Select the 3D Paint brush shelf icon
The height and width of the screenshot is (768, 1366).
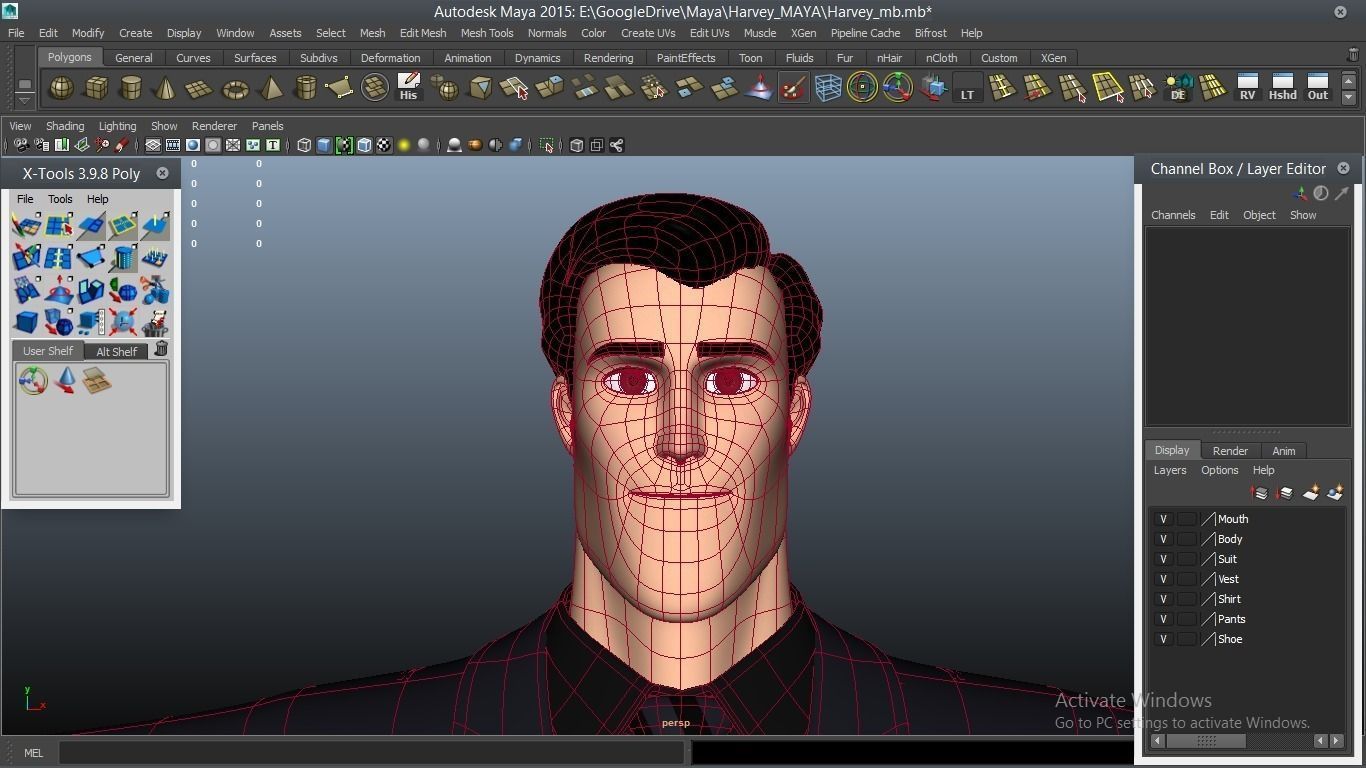793,88
